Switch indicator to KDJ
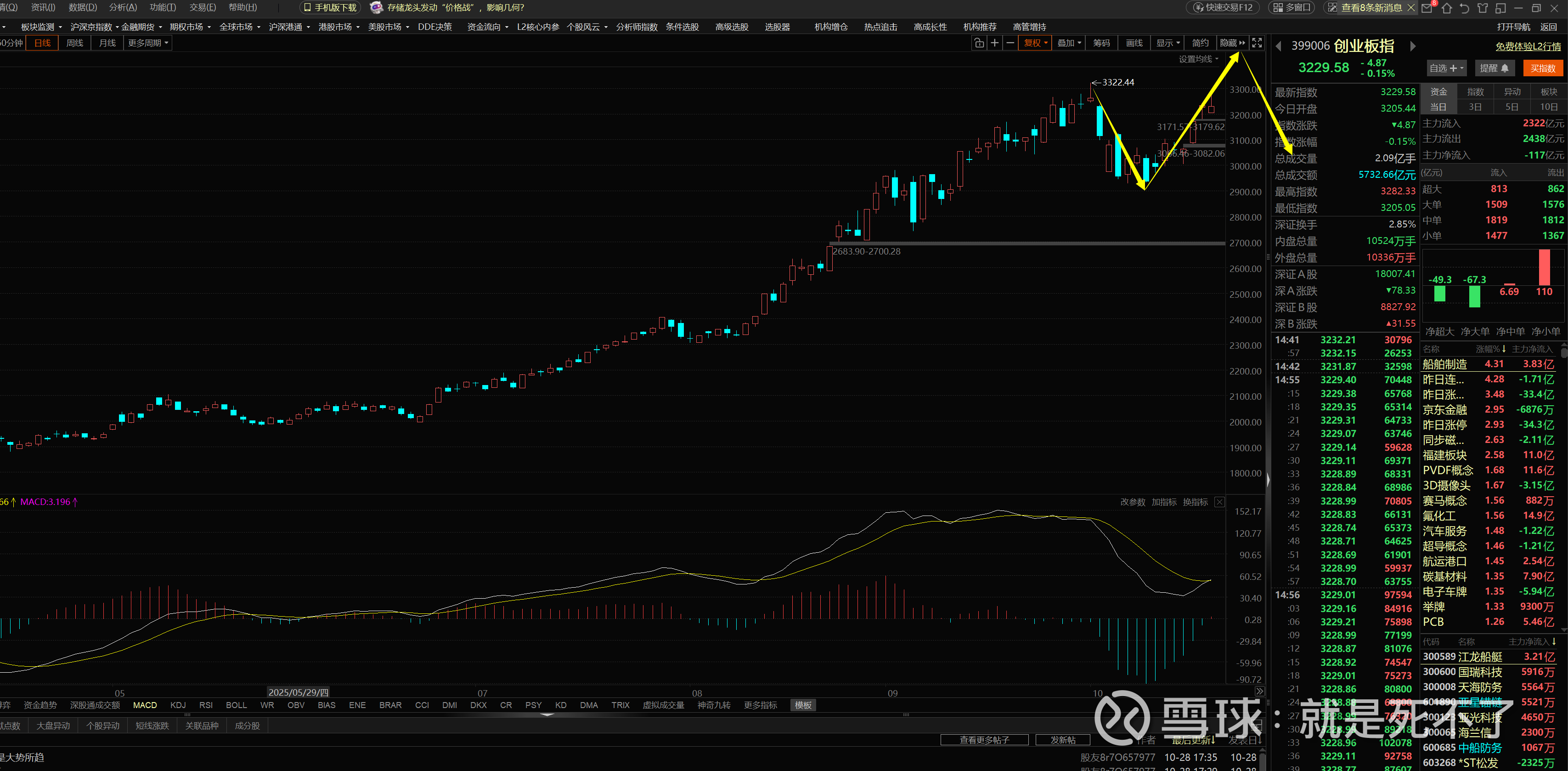Viewport: 1568px width, 771px height. click(x=178, y=705)
